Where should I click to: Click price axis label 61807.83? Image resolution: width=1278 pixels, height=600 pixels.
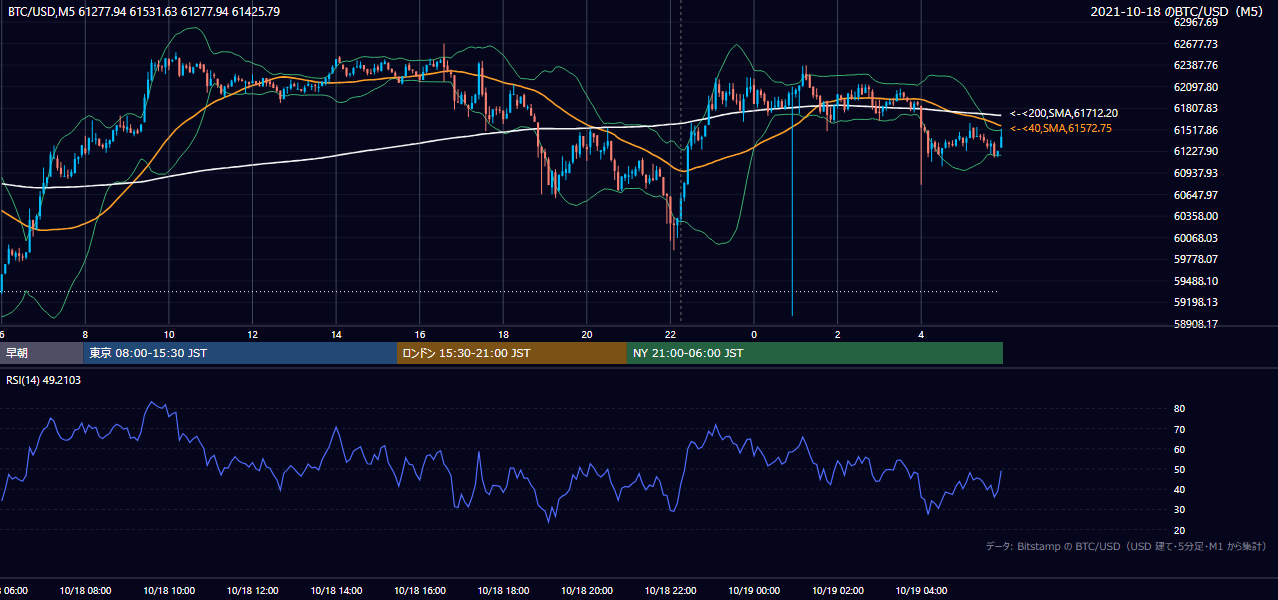1196,108
